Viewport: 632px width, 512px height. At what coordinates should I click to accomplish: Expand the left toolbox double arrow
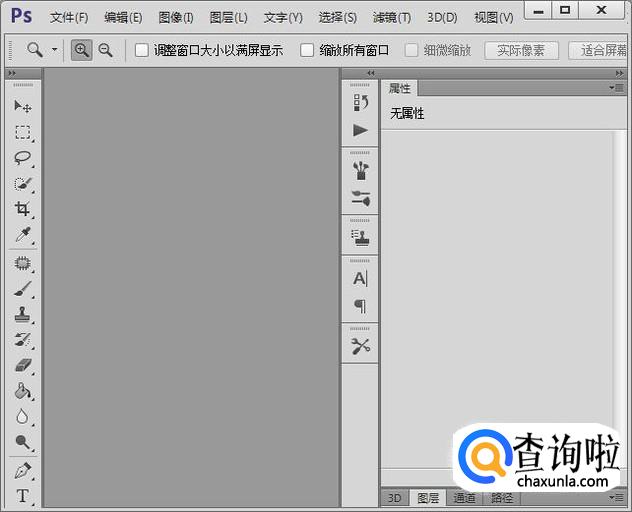pos(12,73)
